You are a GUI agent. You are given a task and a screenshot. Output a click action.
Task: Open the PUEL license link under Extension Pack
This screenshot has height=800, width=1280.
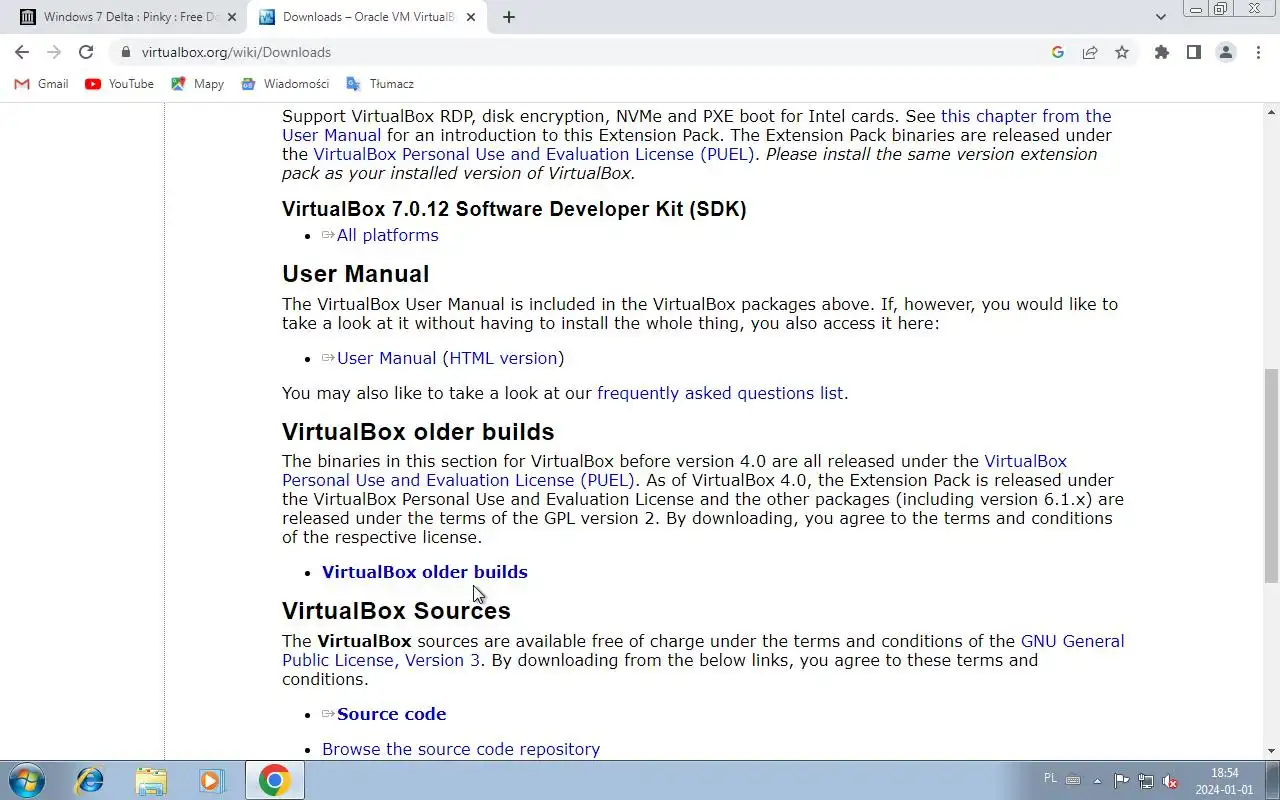(x=534, y=154)
